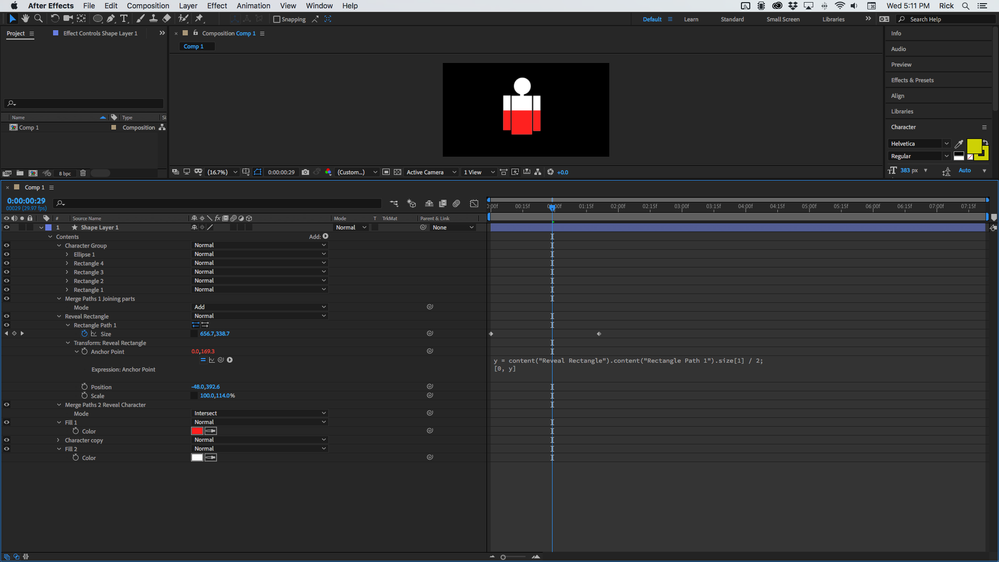Hide the Character Group eye icon
This screenshot has width=999, height=562.
[x=7, y=245]
